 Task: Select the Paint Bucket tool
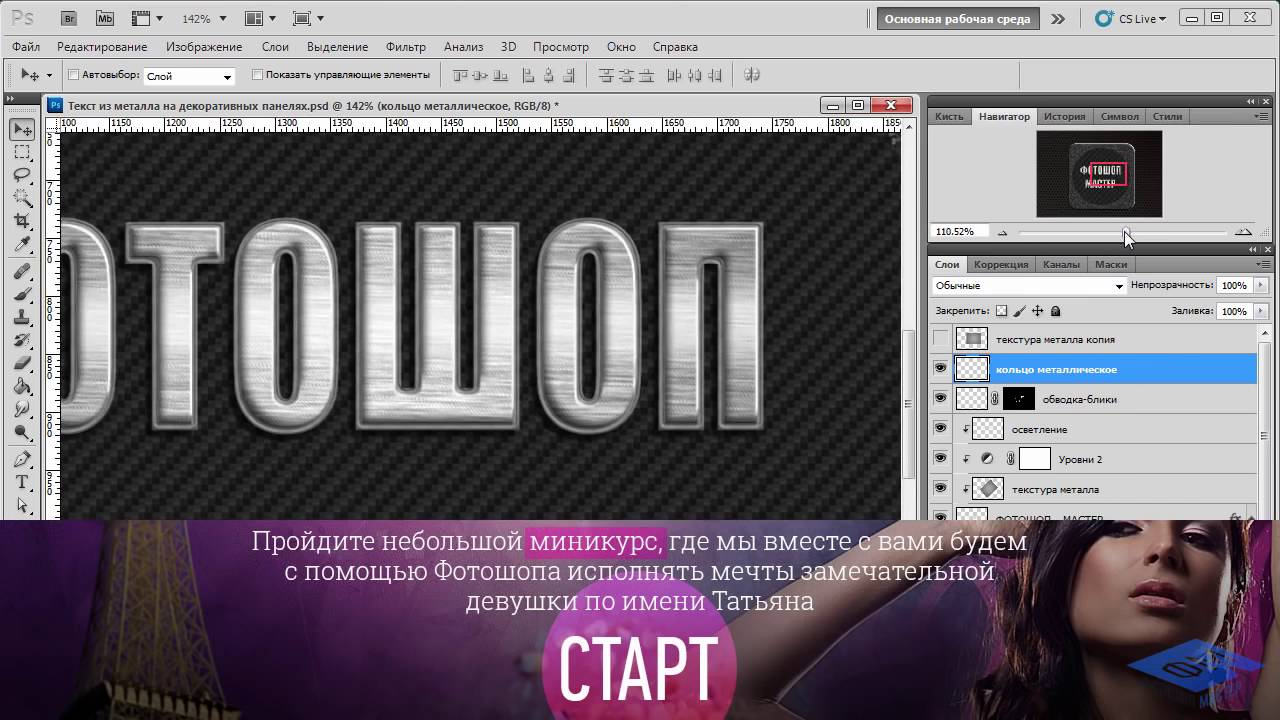tap(22, 386)
